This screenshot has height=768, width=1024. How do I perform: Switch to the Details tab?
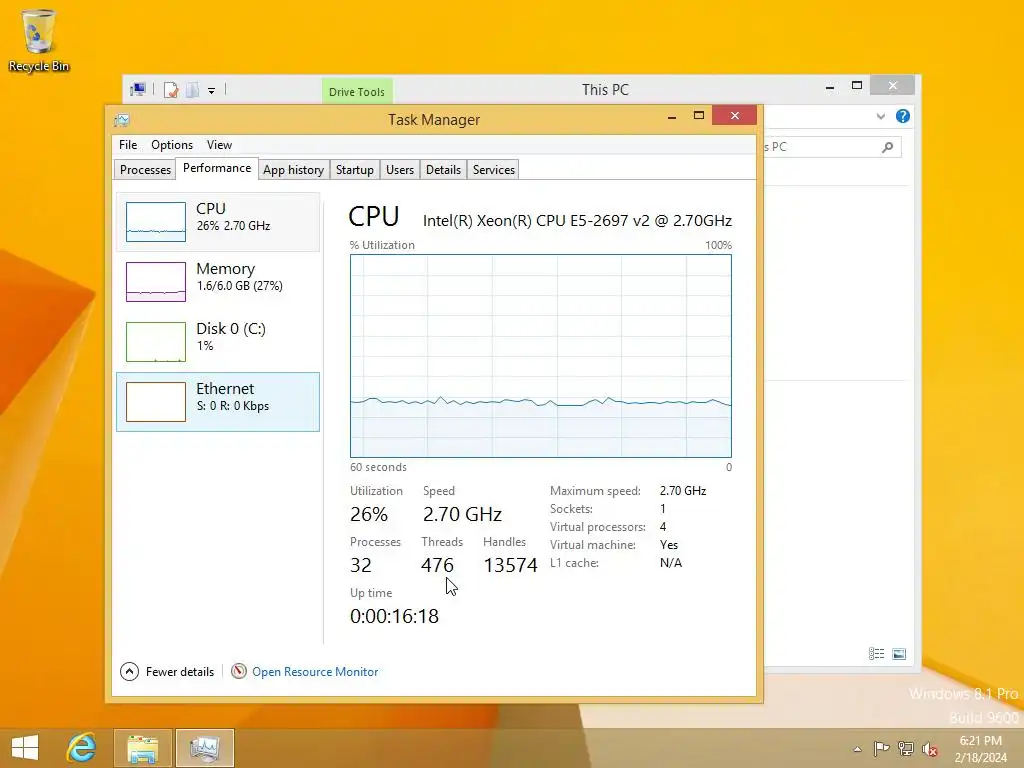pyautogui.click(x=443, y=170)
